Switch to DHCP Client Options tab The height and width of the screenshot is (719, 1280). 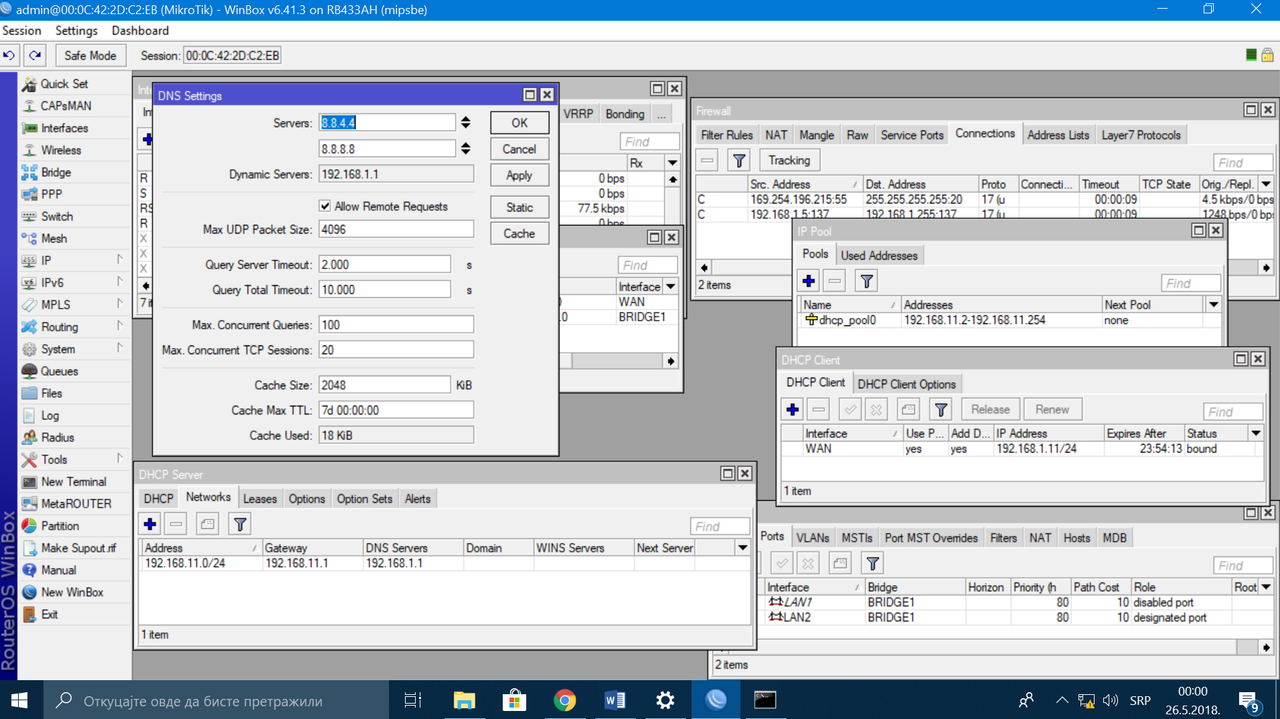pos(907,384)
